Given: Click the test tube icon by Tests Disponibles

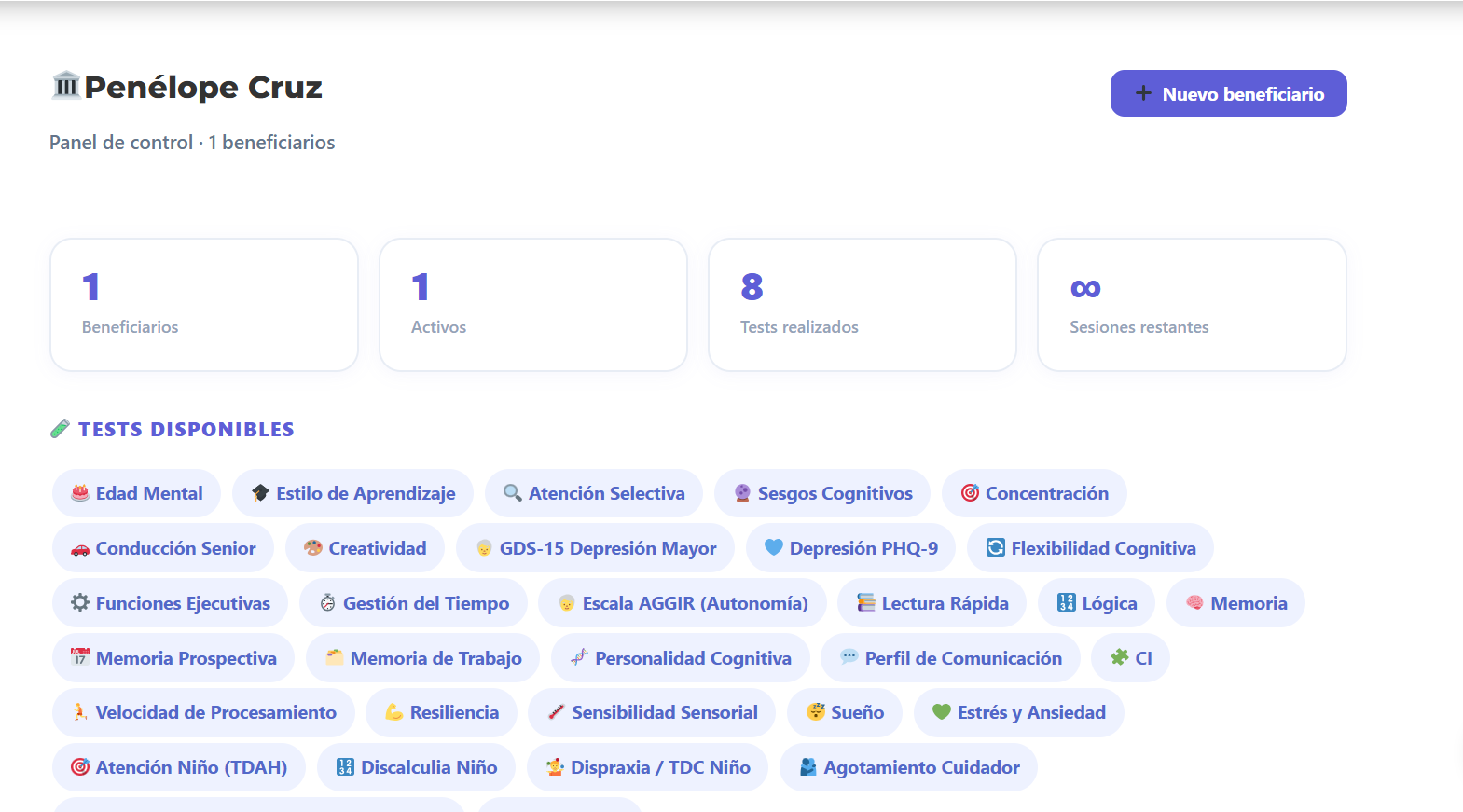Looking at the screenshot, I should pos(60,429).
